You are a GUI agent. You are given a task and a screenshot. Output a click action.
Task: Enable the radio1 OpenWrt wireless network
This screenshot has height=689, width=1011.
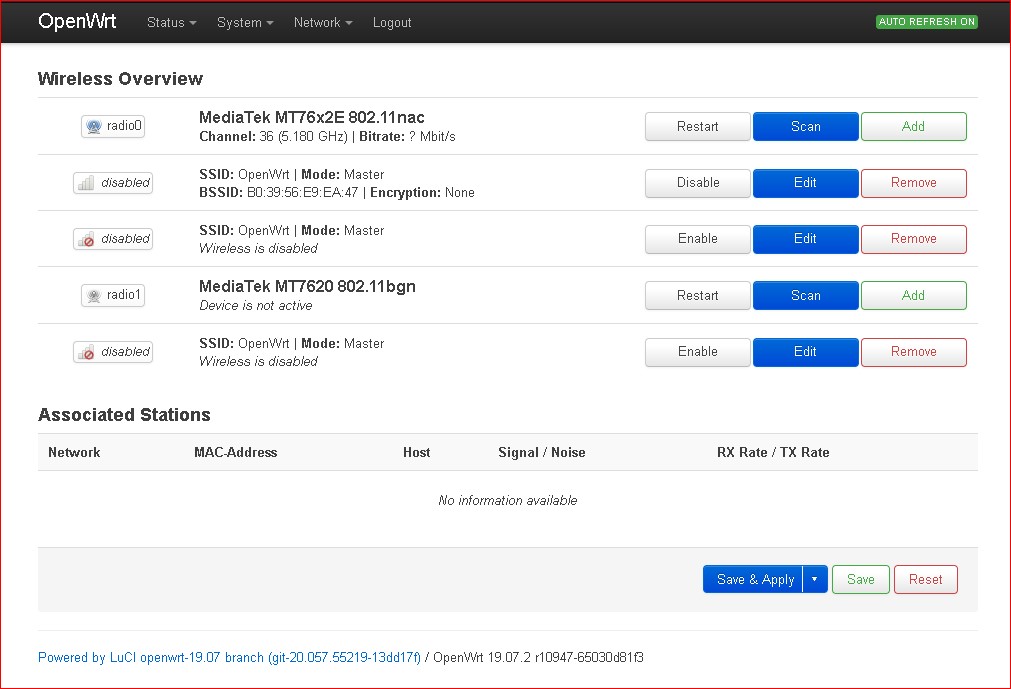[697, 352]
